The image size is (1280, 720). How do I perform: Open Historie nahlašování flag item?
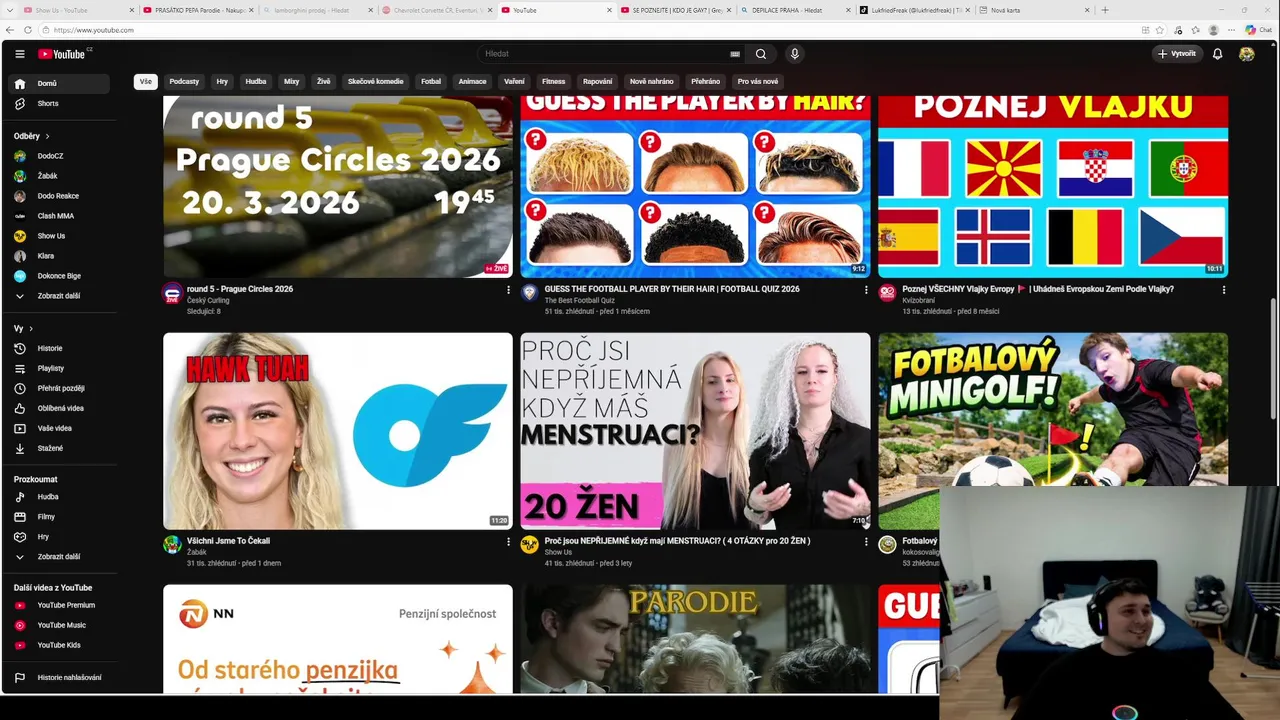(60, 677)
